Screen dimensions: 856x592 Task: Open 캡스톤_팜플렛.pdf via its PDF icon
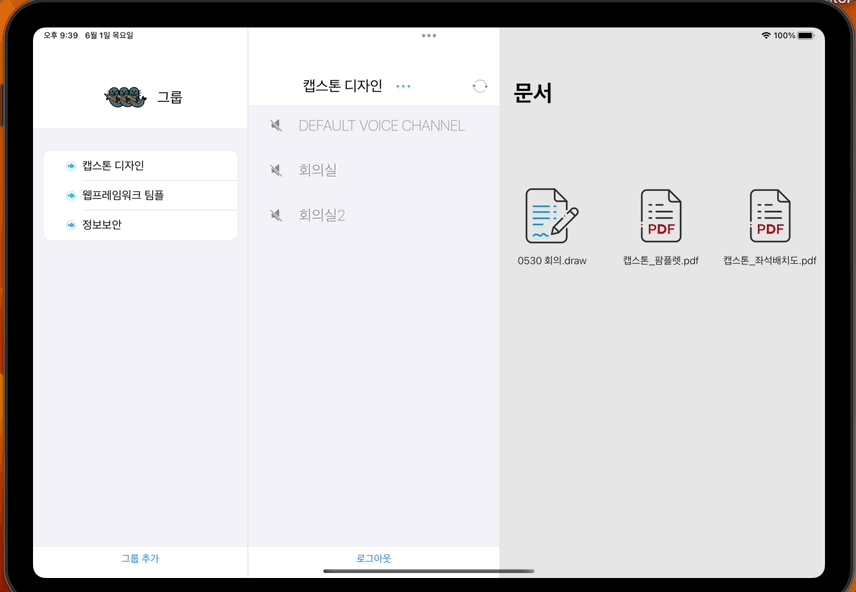pyautogui.click(x=660, y=215)
